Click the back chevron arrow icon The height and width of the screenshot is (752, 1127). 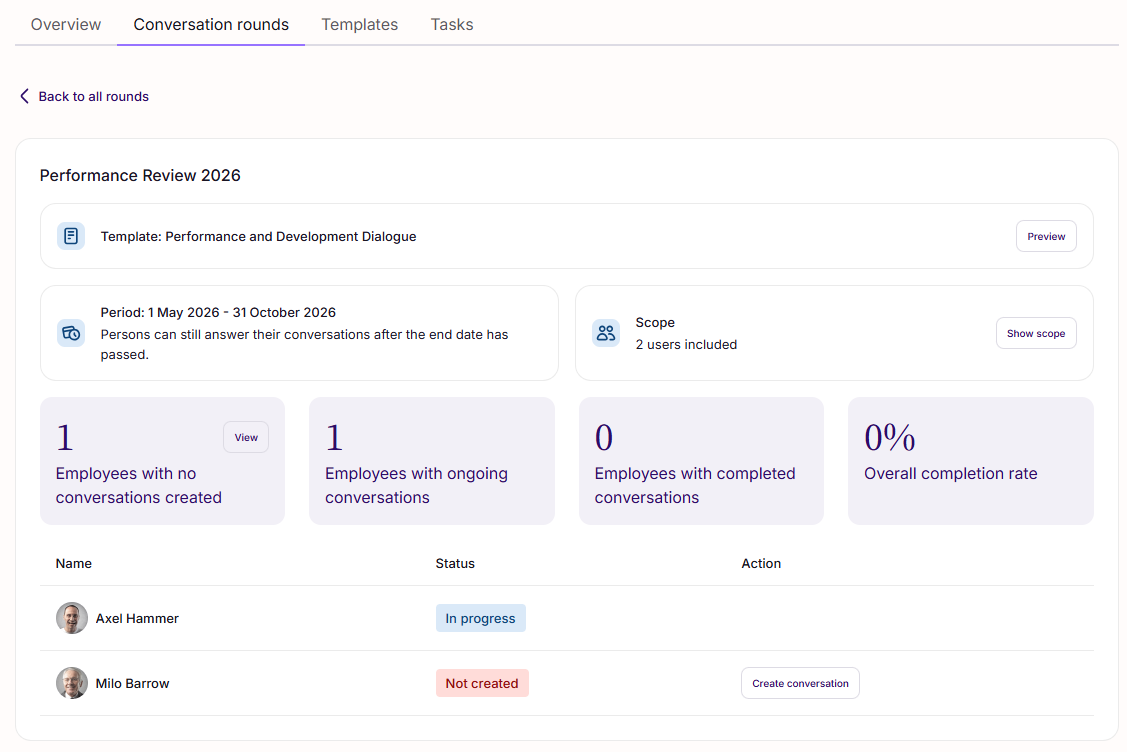[24, 96]
